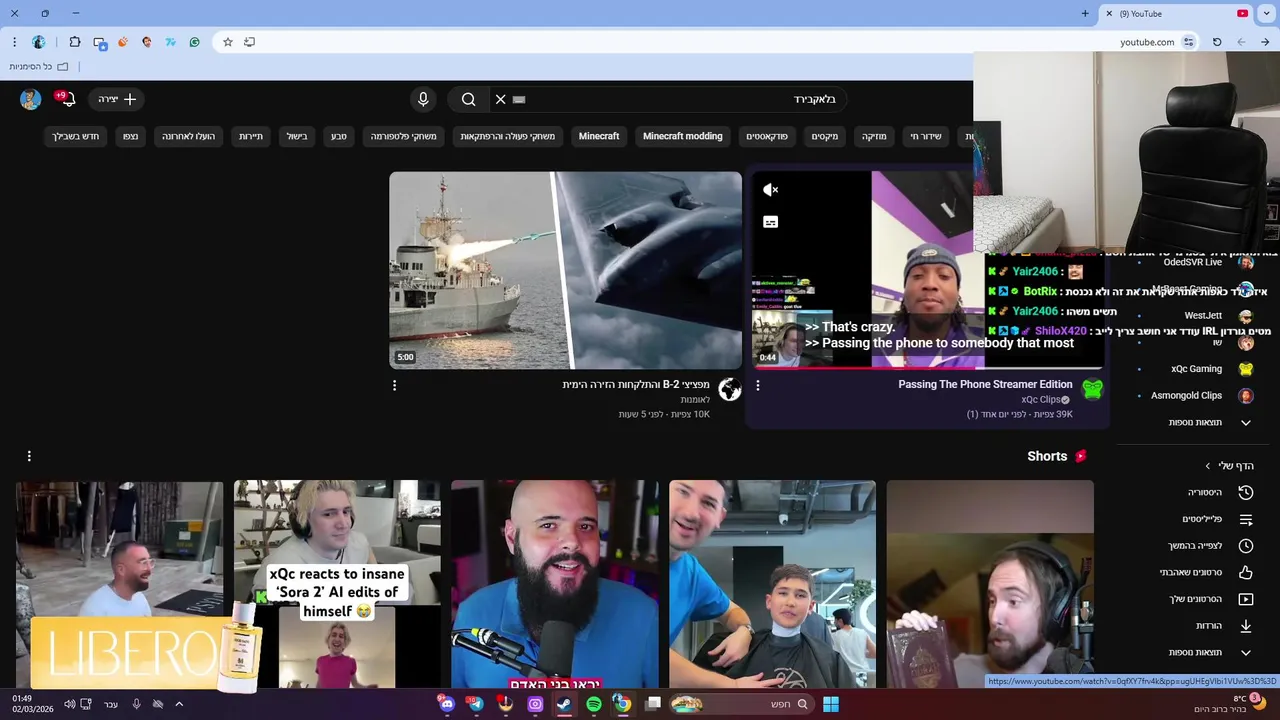Open the הורדות downloads arrow icon
1280x720 pixels.
[x=1246, y=626]
